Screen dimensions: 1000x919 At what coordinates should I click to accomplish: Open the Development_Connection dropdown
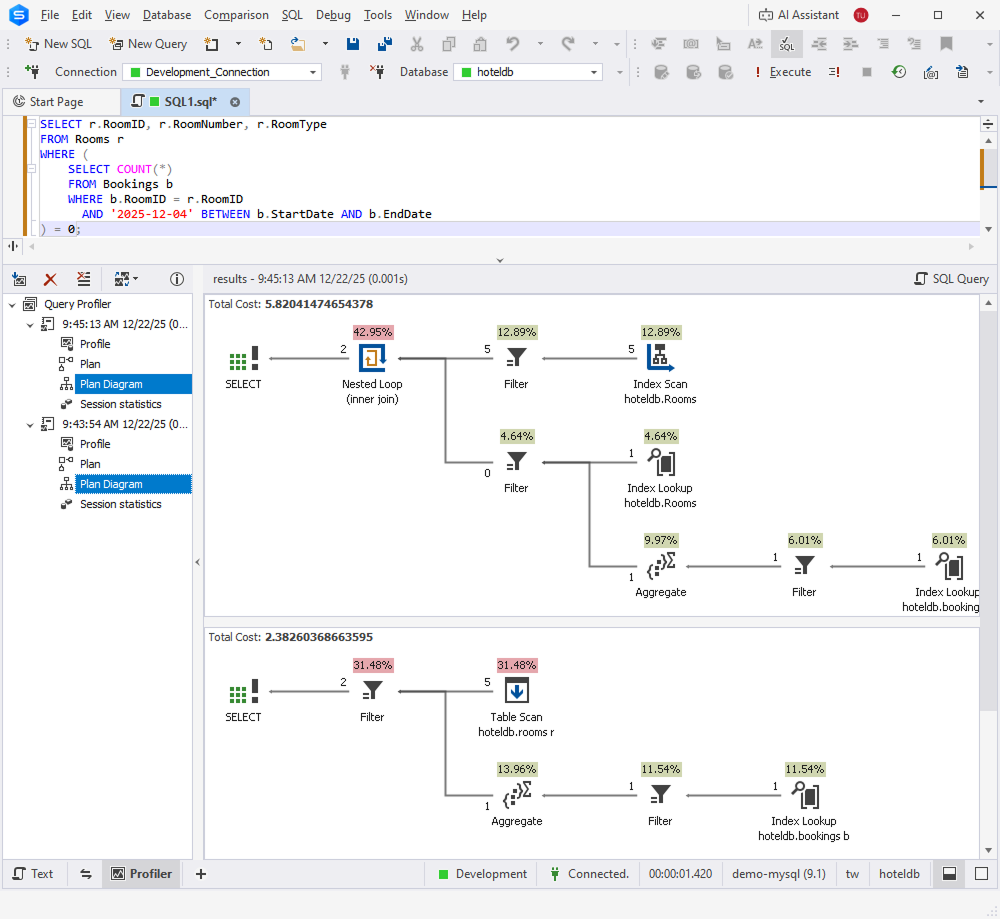click(x=313, y=72)
